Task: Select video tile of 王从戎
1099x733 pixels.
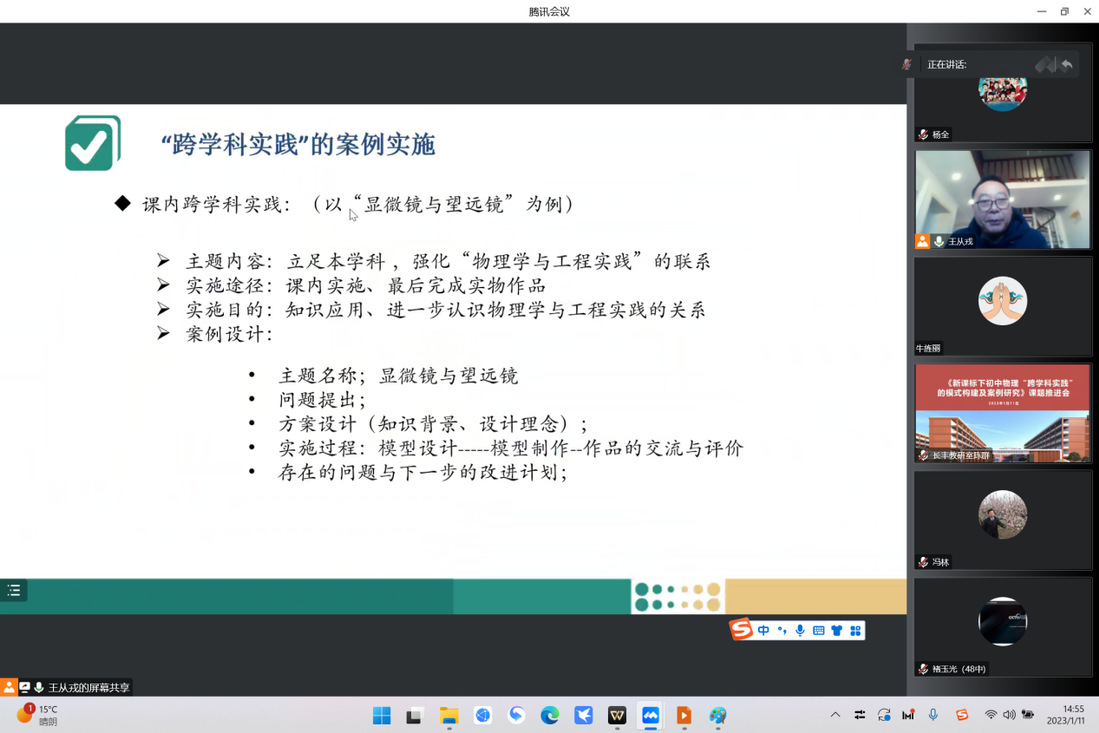Action: click(1002, 199)
